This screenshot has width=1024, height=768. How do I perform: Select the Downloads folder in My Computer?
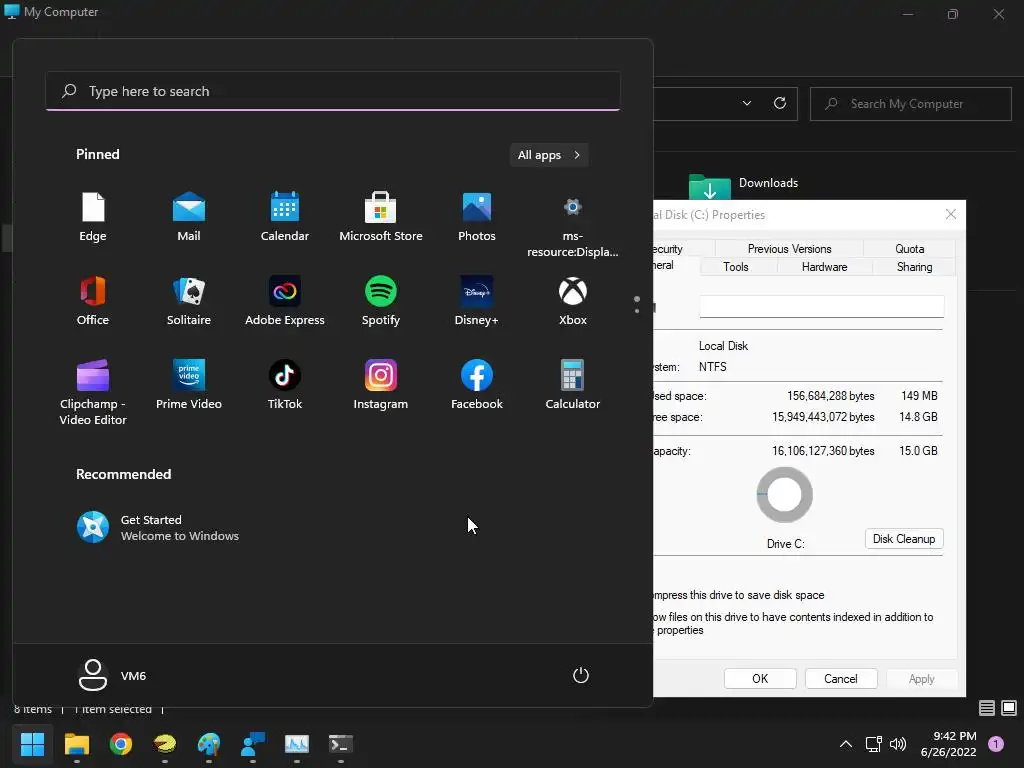[744, 185]
